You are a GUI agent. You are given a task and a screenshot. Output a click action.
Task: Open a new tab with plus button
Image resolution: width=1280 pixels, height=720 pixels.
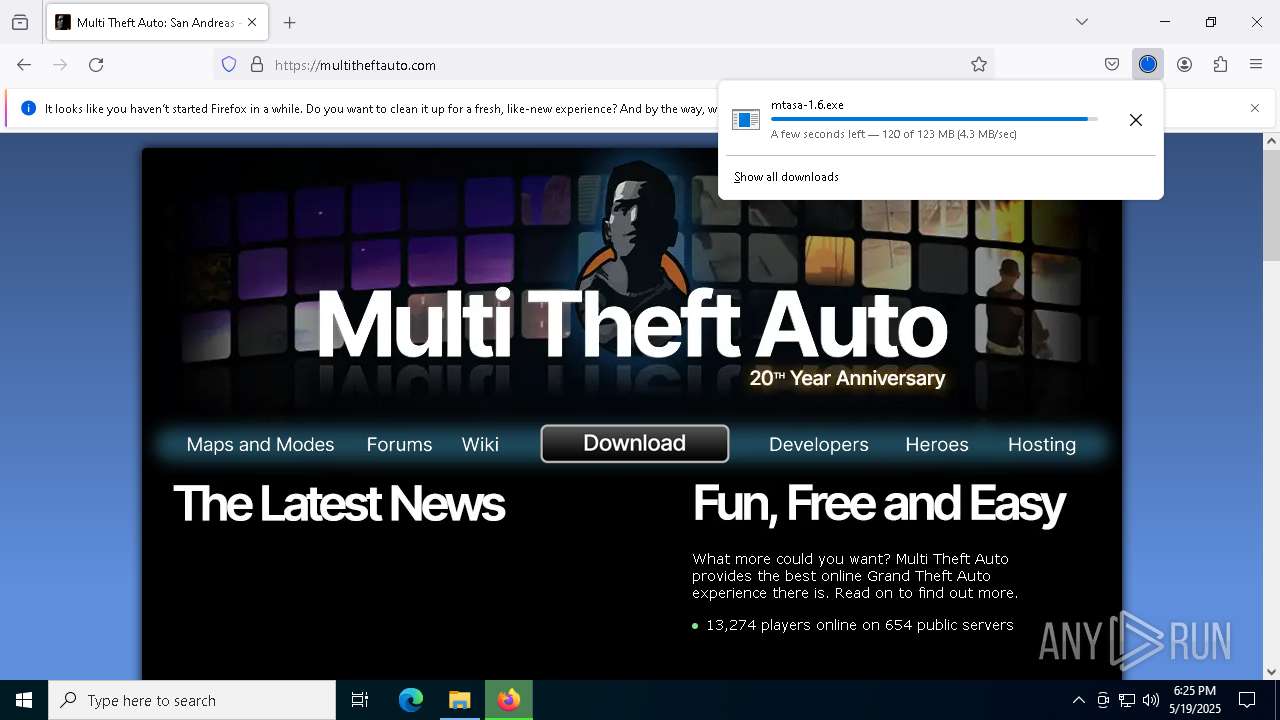290,22
